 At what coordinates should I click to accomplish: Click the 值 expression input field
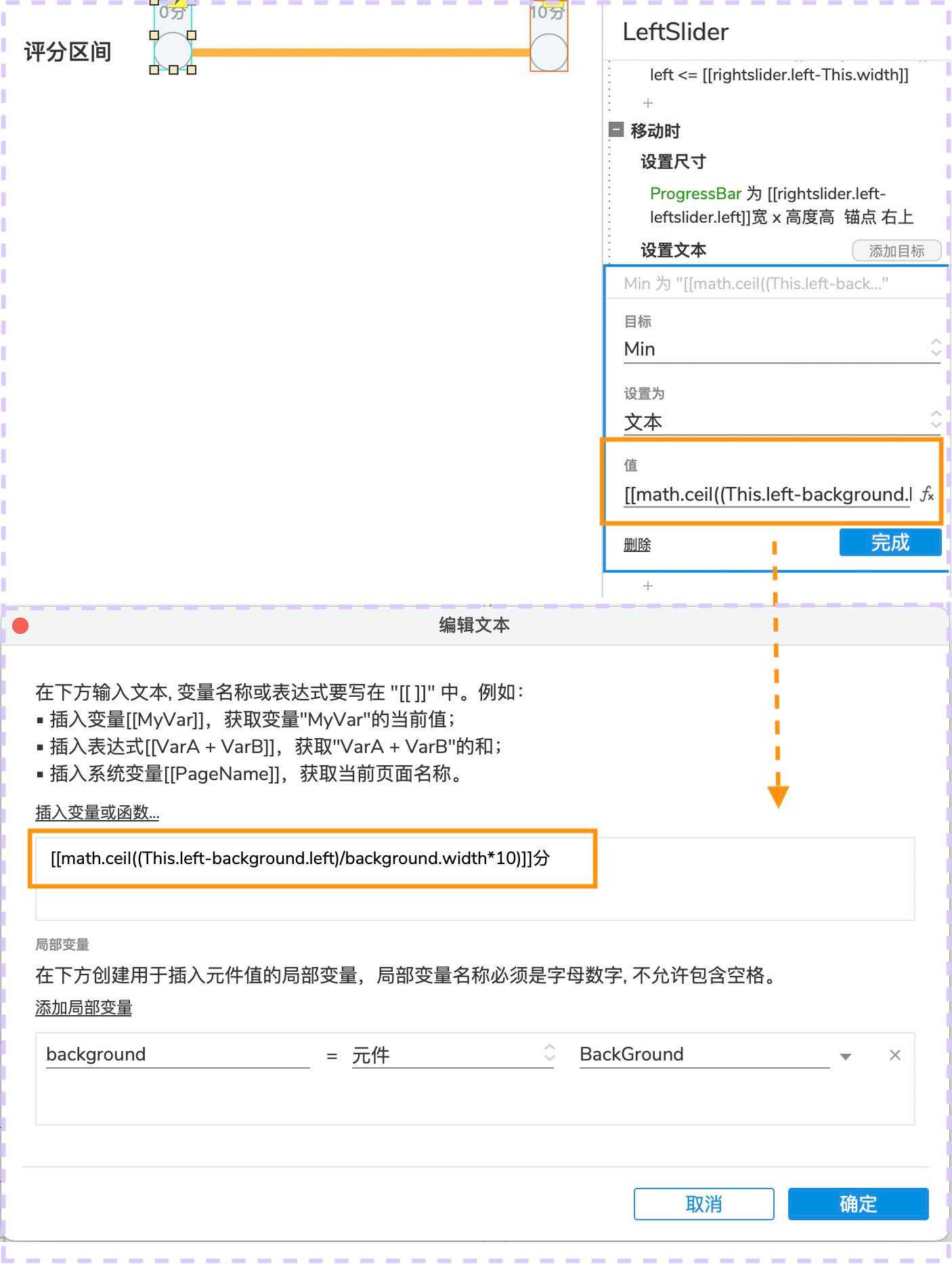point(768,494)
